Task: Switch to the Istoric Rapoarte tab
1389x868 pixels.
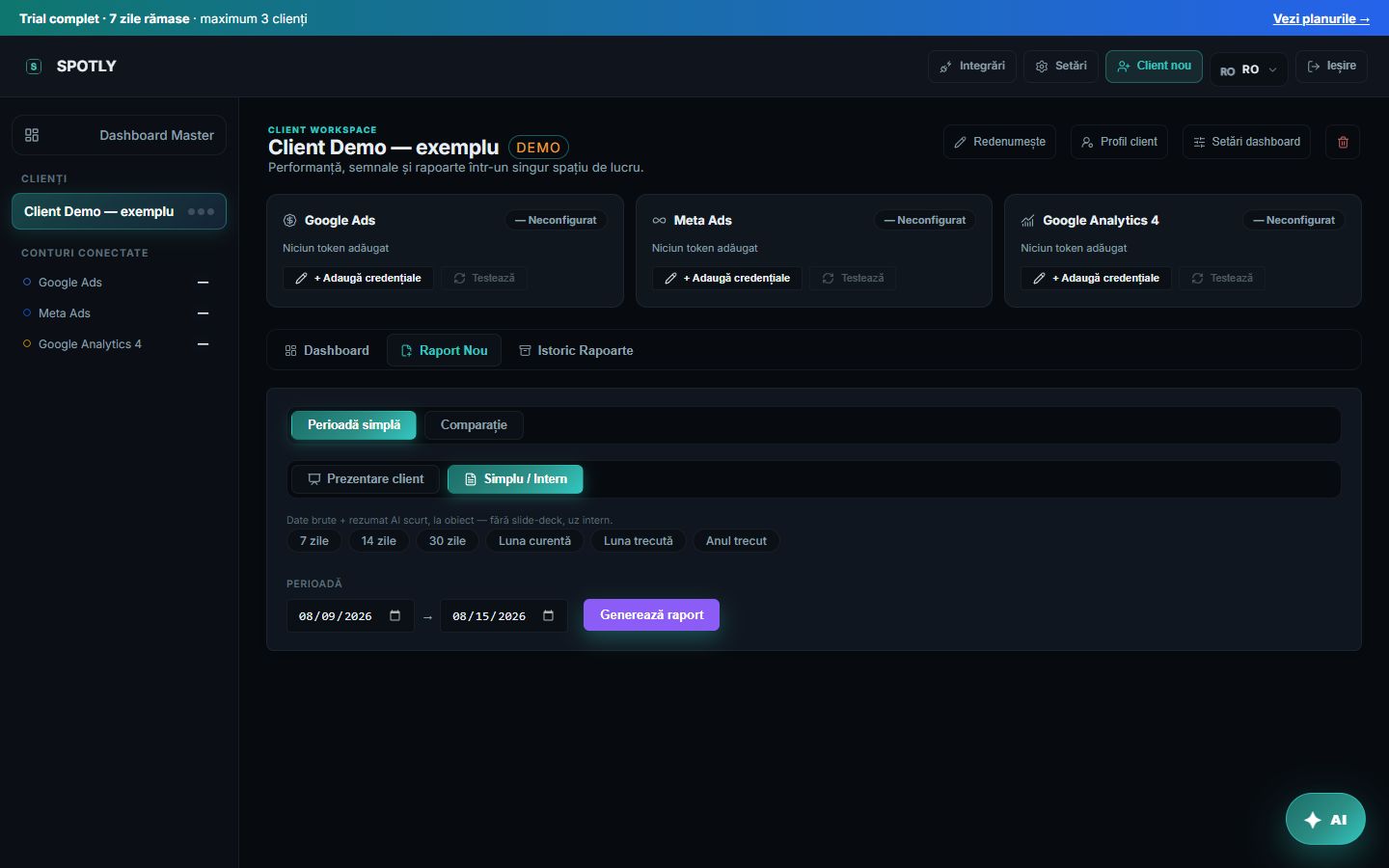Action: point(576,351)
